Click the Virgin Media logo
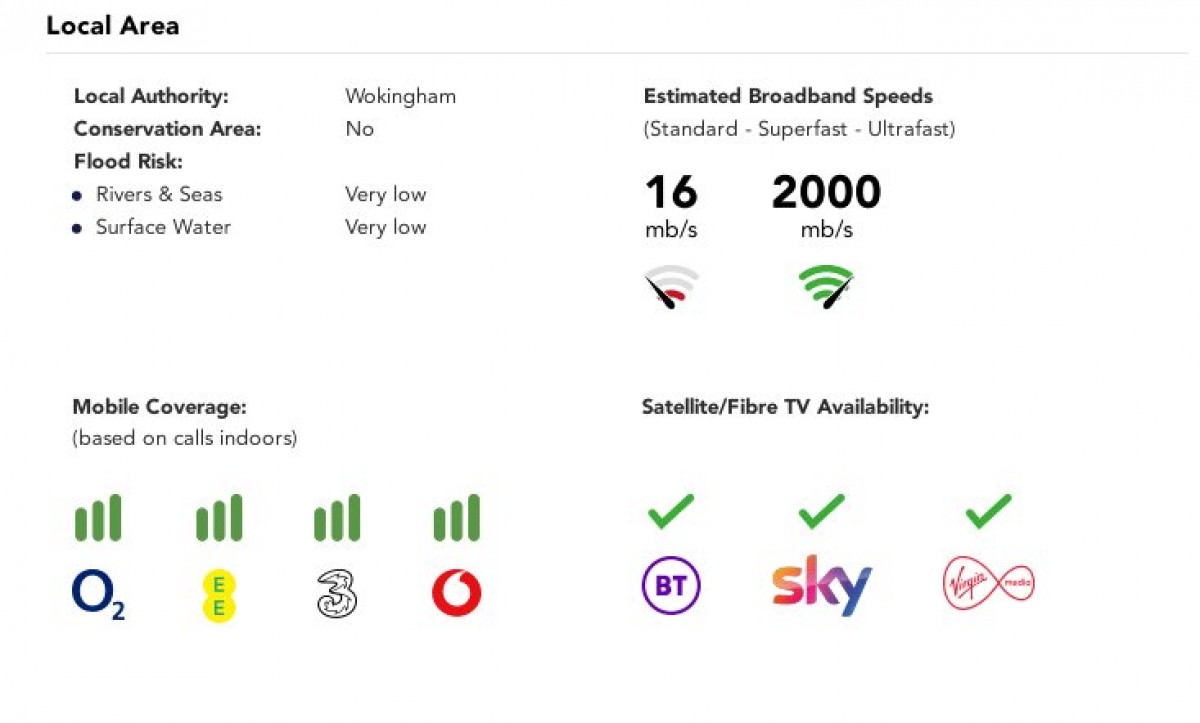 (988, 585)
